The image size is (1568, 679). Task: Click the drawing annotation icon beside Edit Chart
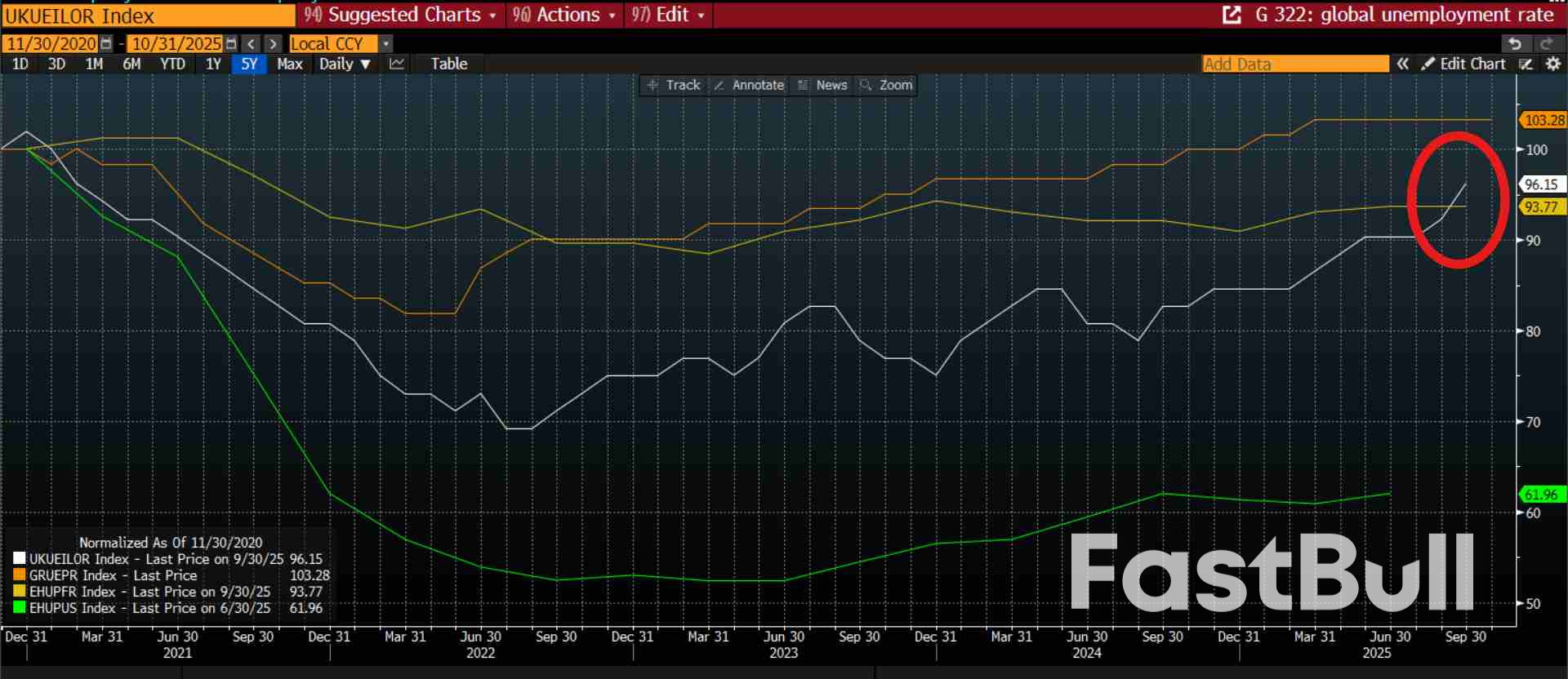click(x=1526, y=64)
